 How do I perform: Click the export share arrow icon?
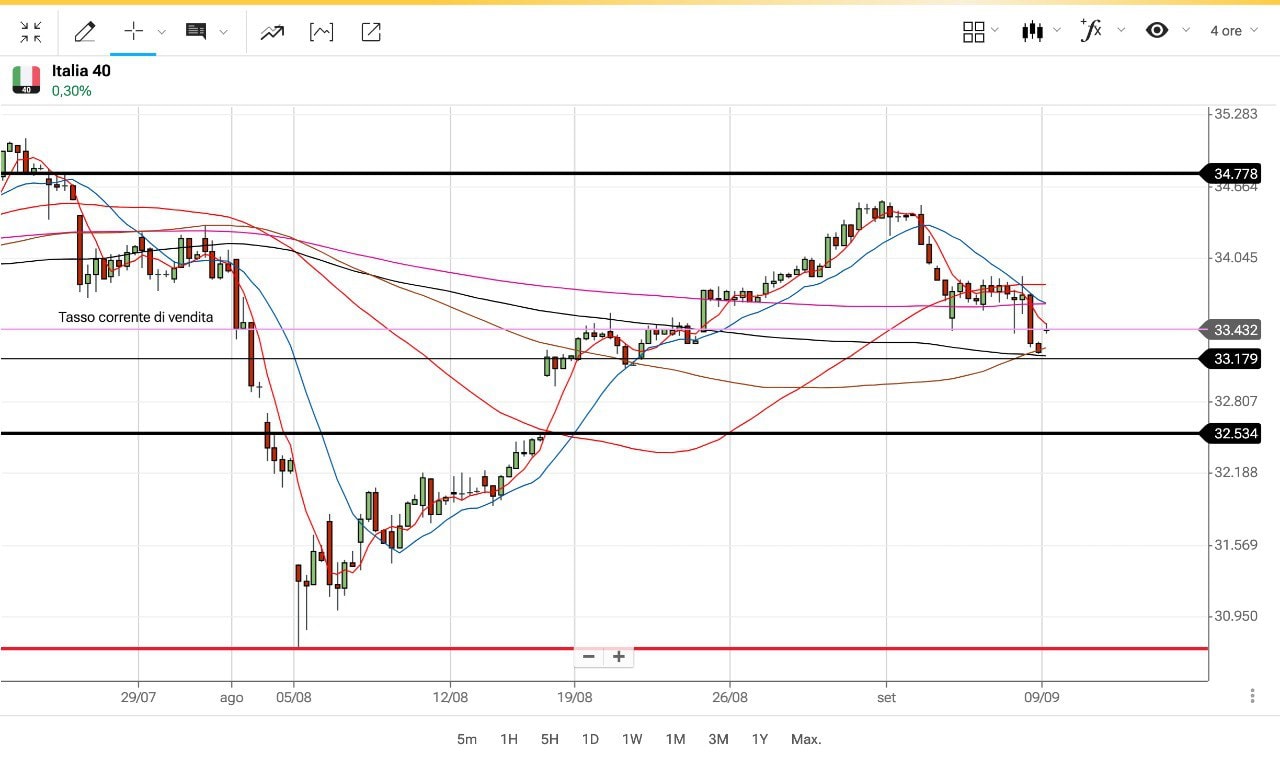[x=371, y=32]
